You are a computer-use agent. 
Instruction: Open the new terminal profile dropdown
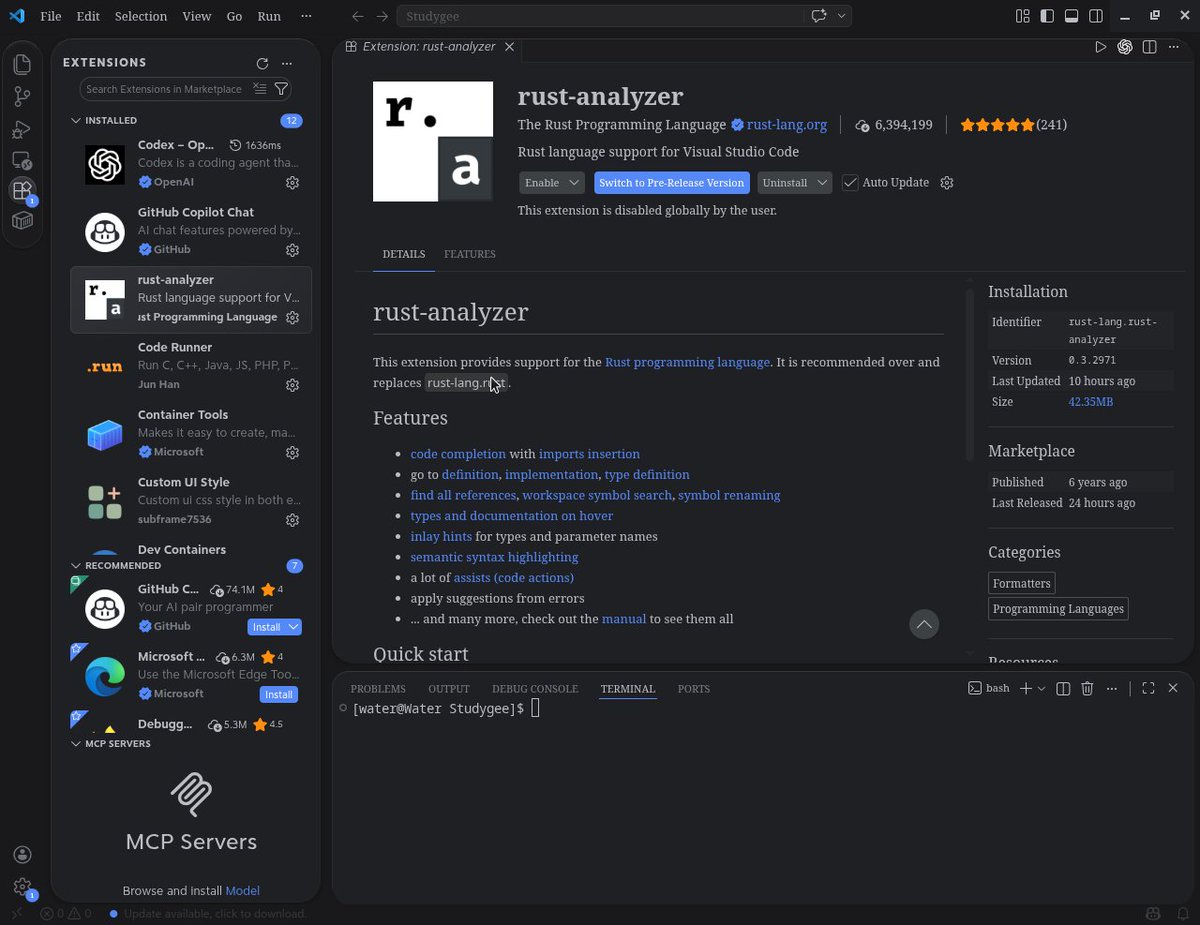pyautogui.click(x=1041, y=688)
